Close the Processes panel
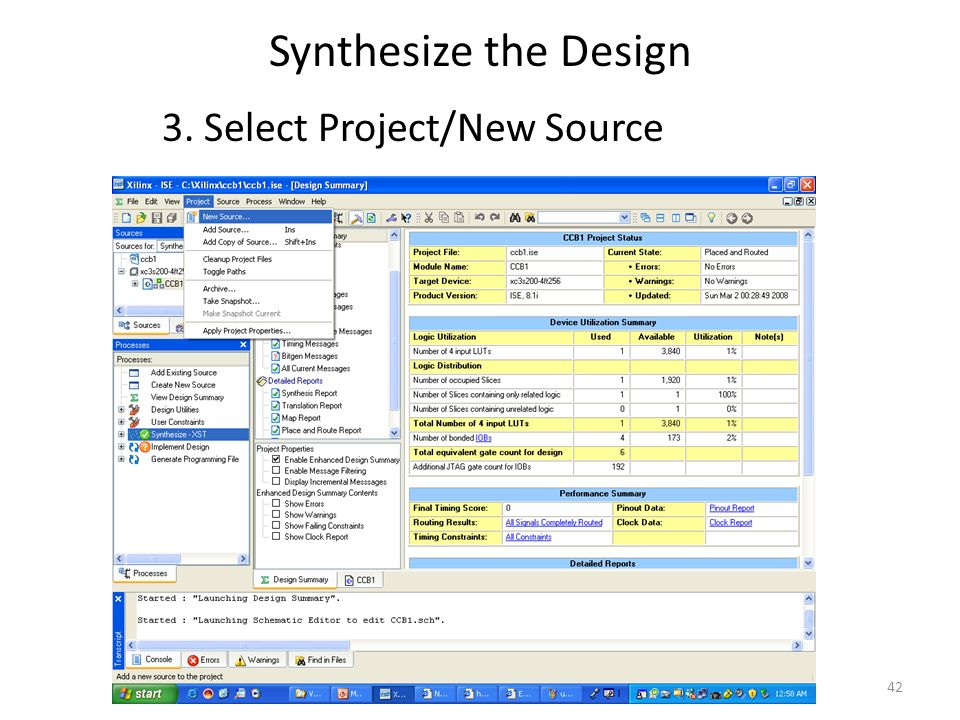The height and width of the screenshot is (720, 960). (x=243, y=345)
